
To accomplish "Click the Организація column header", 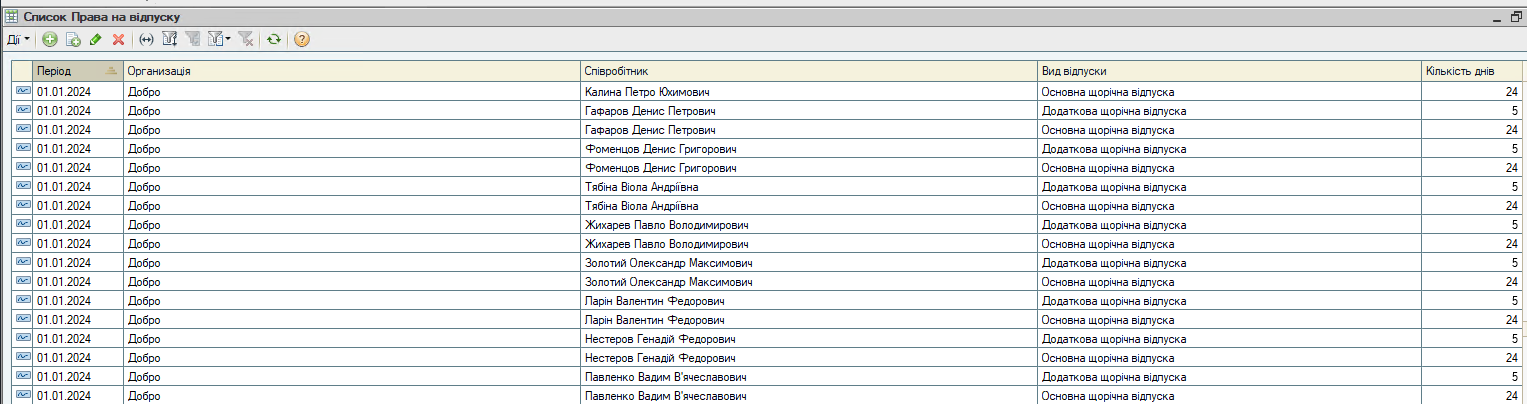I will pyautogui.click(x=352, y=72).
